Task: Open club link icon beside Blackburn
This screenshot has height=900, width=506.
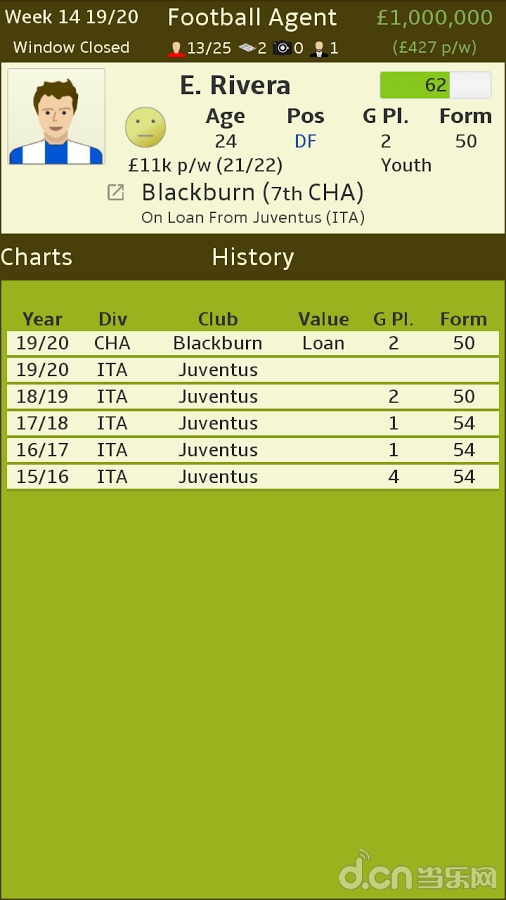Action: [x=115, y=193]
